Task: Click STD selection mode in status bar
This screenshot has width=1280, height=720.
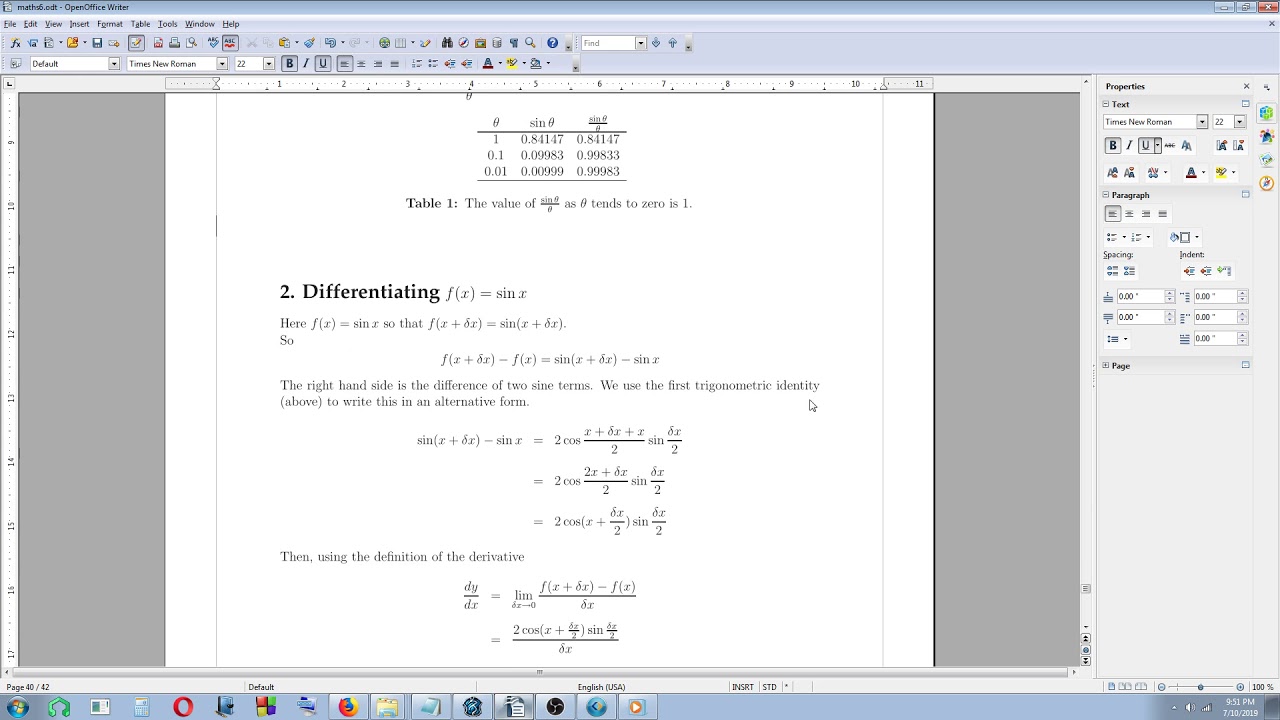Action: 769,687
